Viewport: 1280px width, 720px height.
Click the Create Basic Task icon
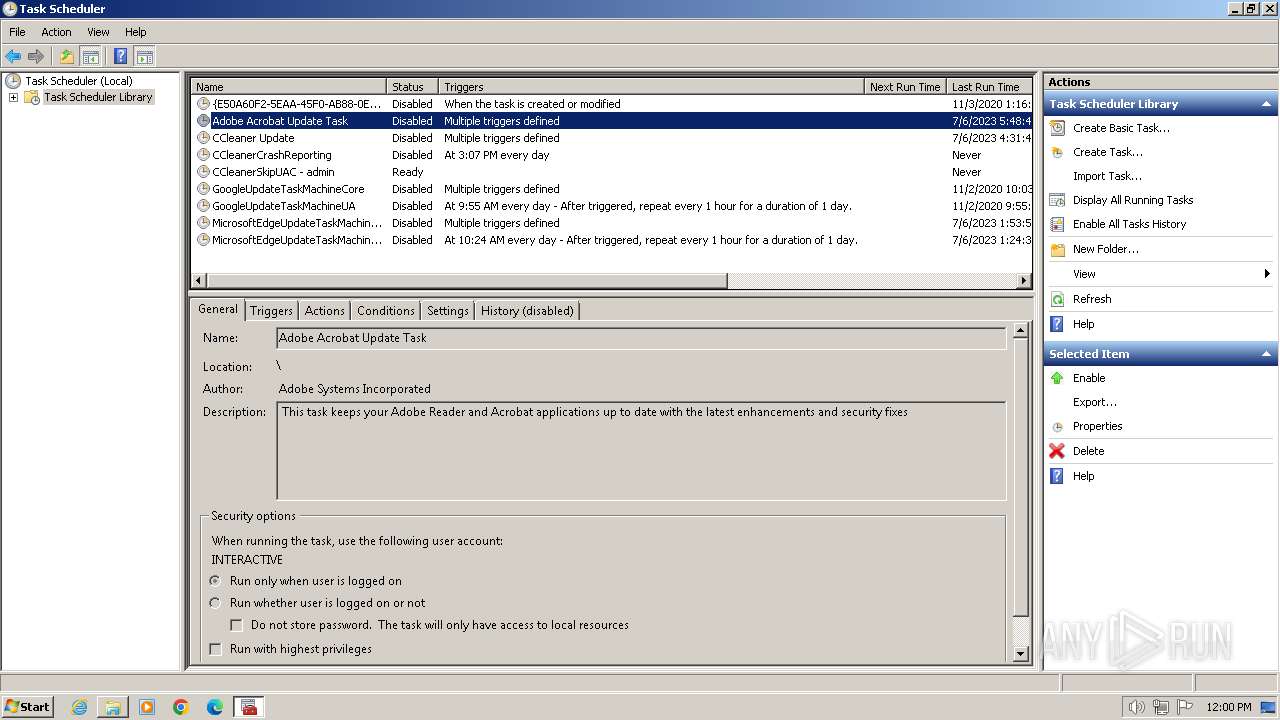tap(1057, 128)
